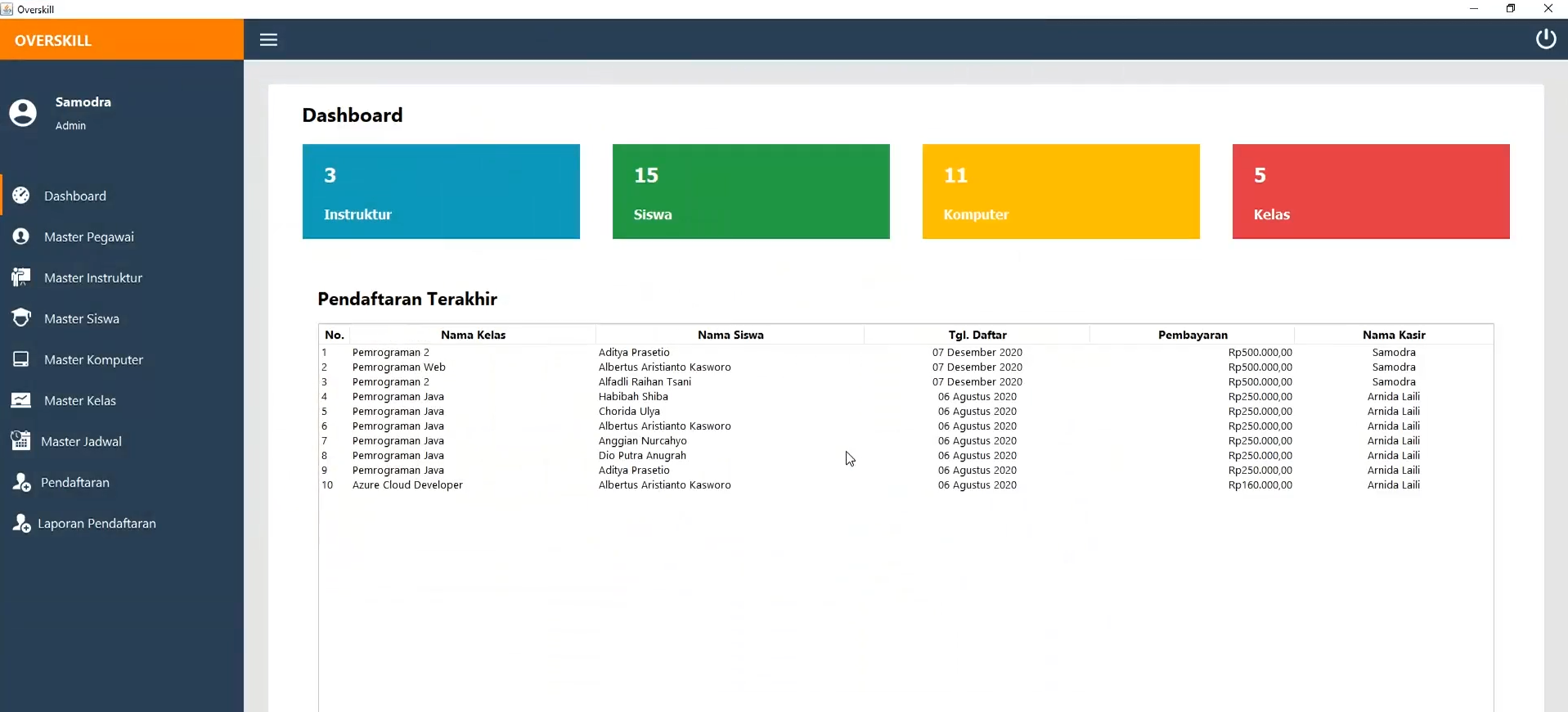Click the Master Siswa student icon
This screenshot has height=712, width=1568.
click(x=21, y=318)
